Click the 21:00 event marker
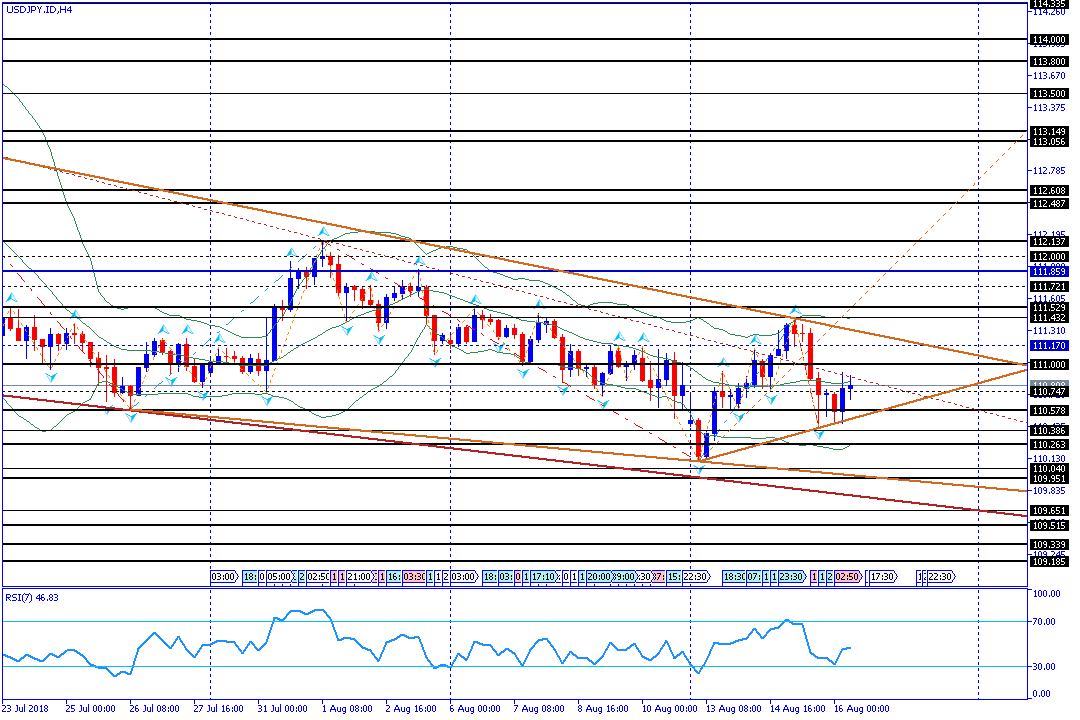1080x720 pixels. [x=360, y=576]
